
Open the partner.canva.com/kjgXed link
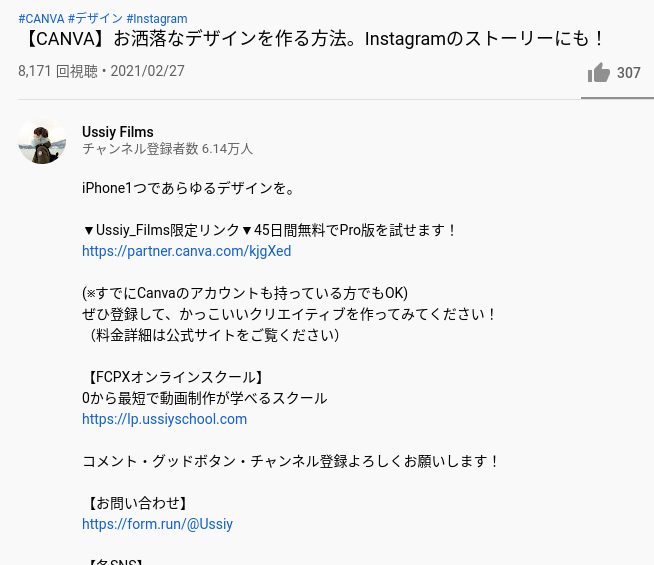(x=186, y=251)
